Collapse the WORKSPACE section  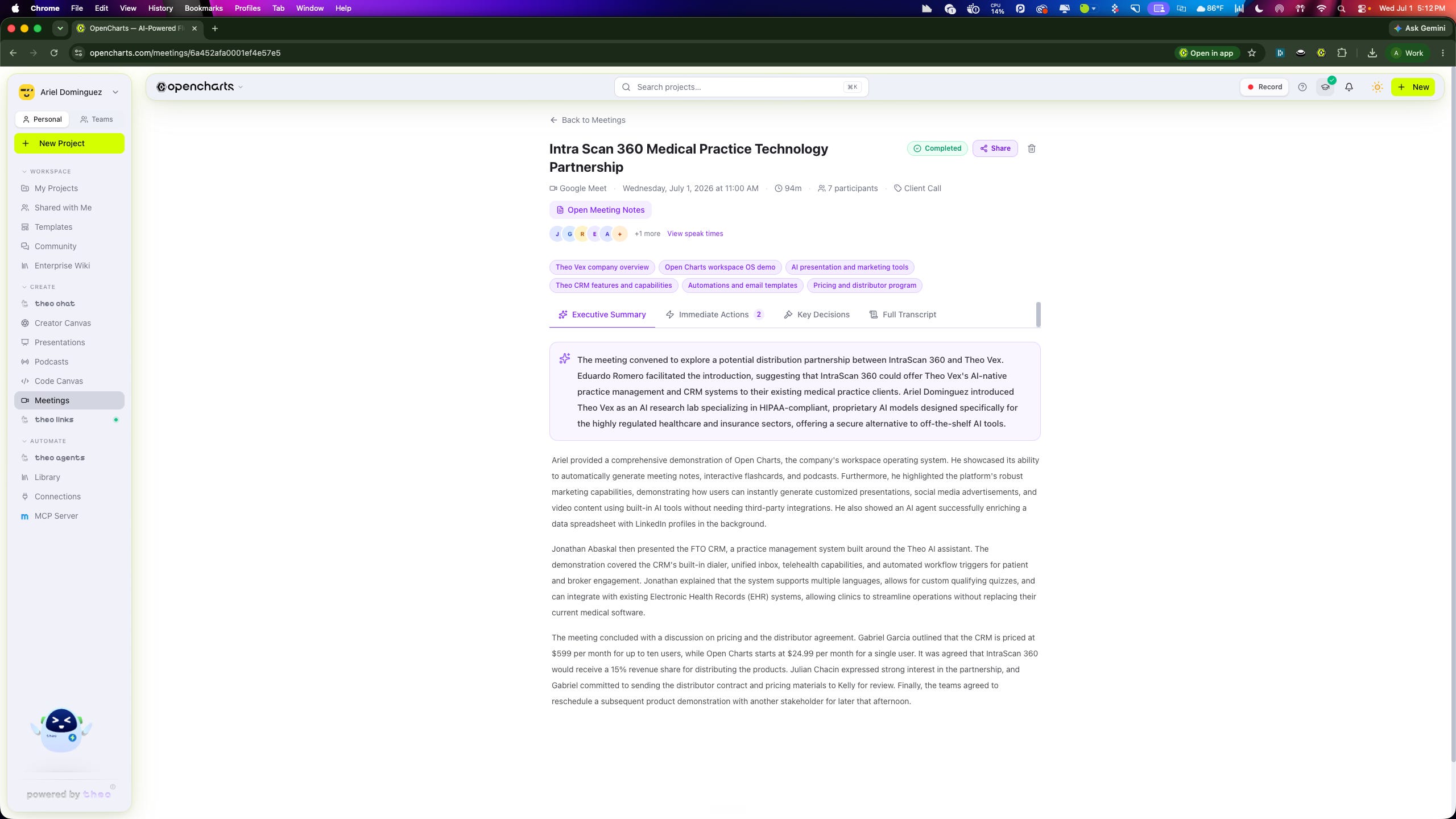tap(46, 171)
